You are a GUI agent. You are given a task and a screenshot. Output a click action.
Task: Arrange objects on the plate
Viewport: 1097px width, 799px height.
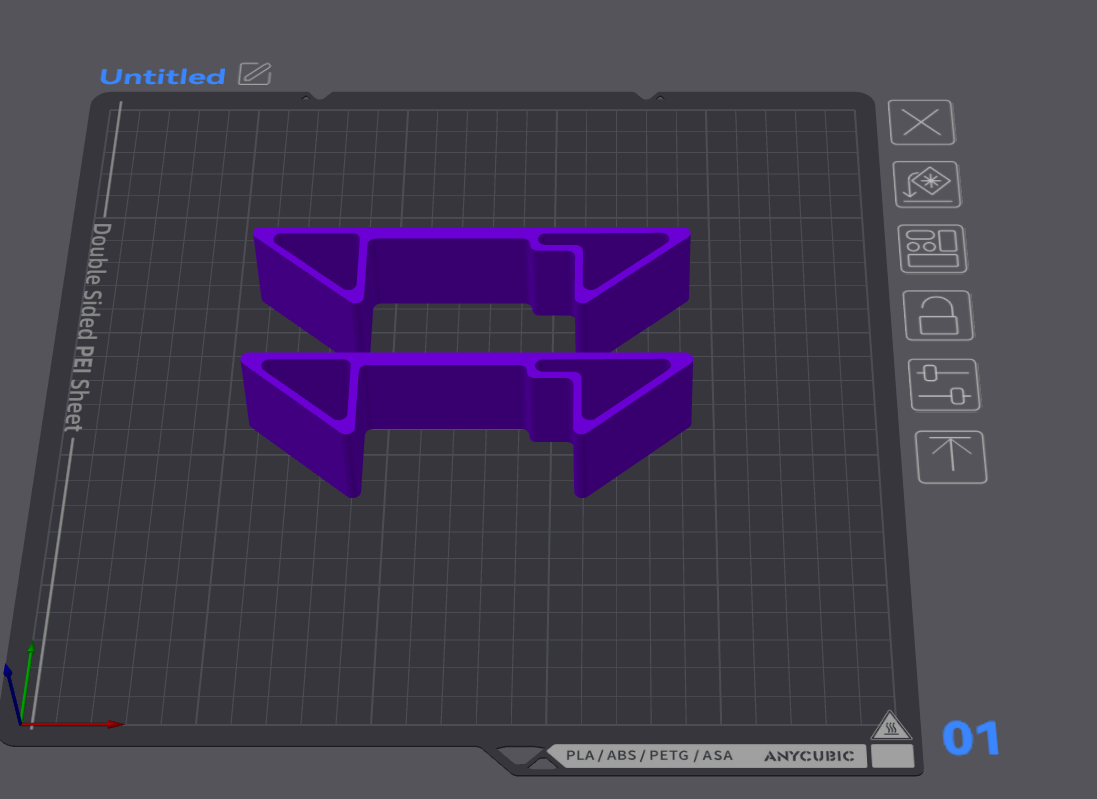click(x=933, y=249)
